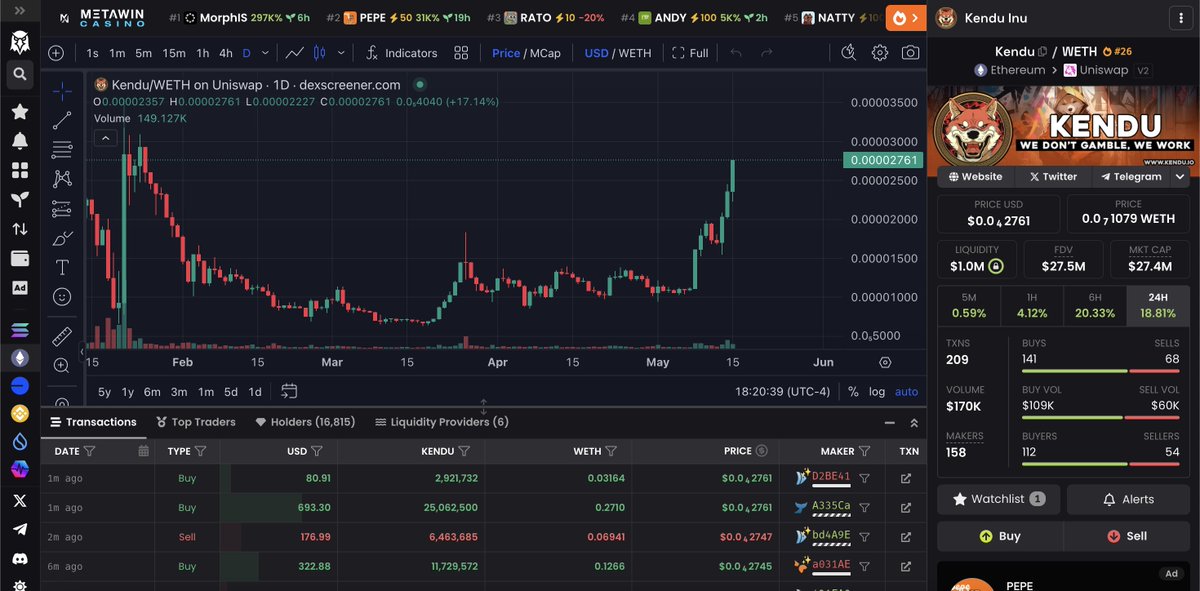This screenshot has height=591, width=1200.
Task: Open the multicharts grid icon in sidebar
Action: (x=19, y=170)
